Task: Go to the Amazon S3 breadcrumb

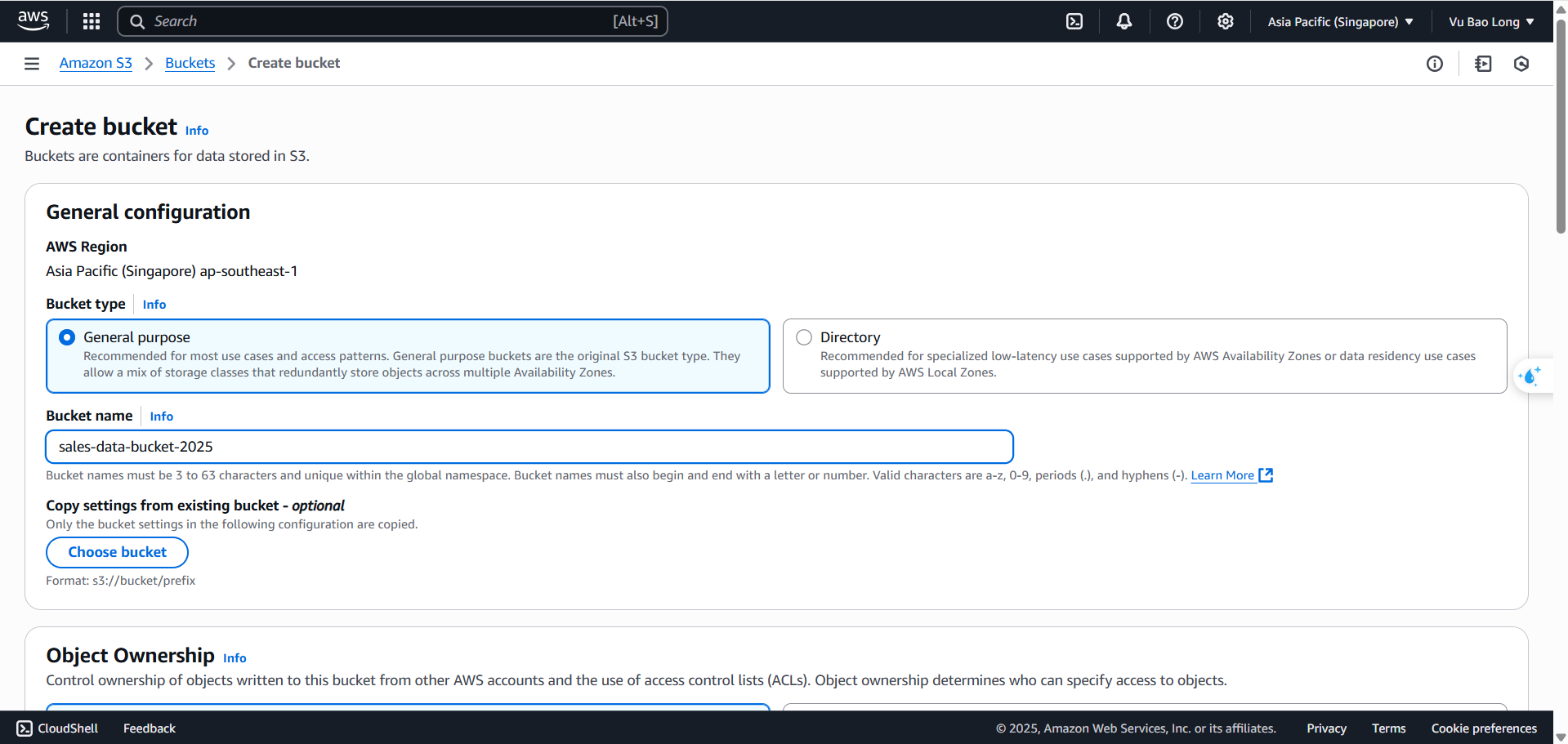Action: click(96, 63)
